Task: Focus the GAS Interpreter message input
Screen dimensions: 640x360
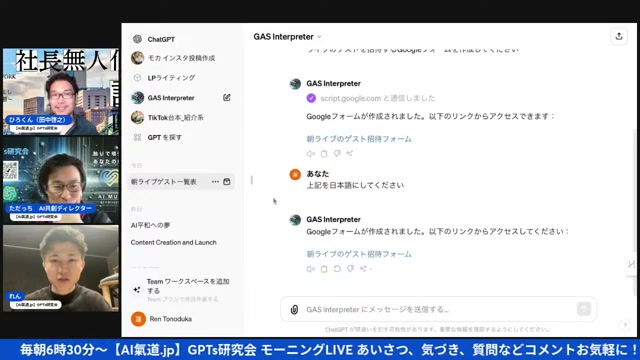Action: point(439,309)
